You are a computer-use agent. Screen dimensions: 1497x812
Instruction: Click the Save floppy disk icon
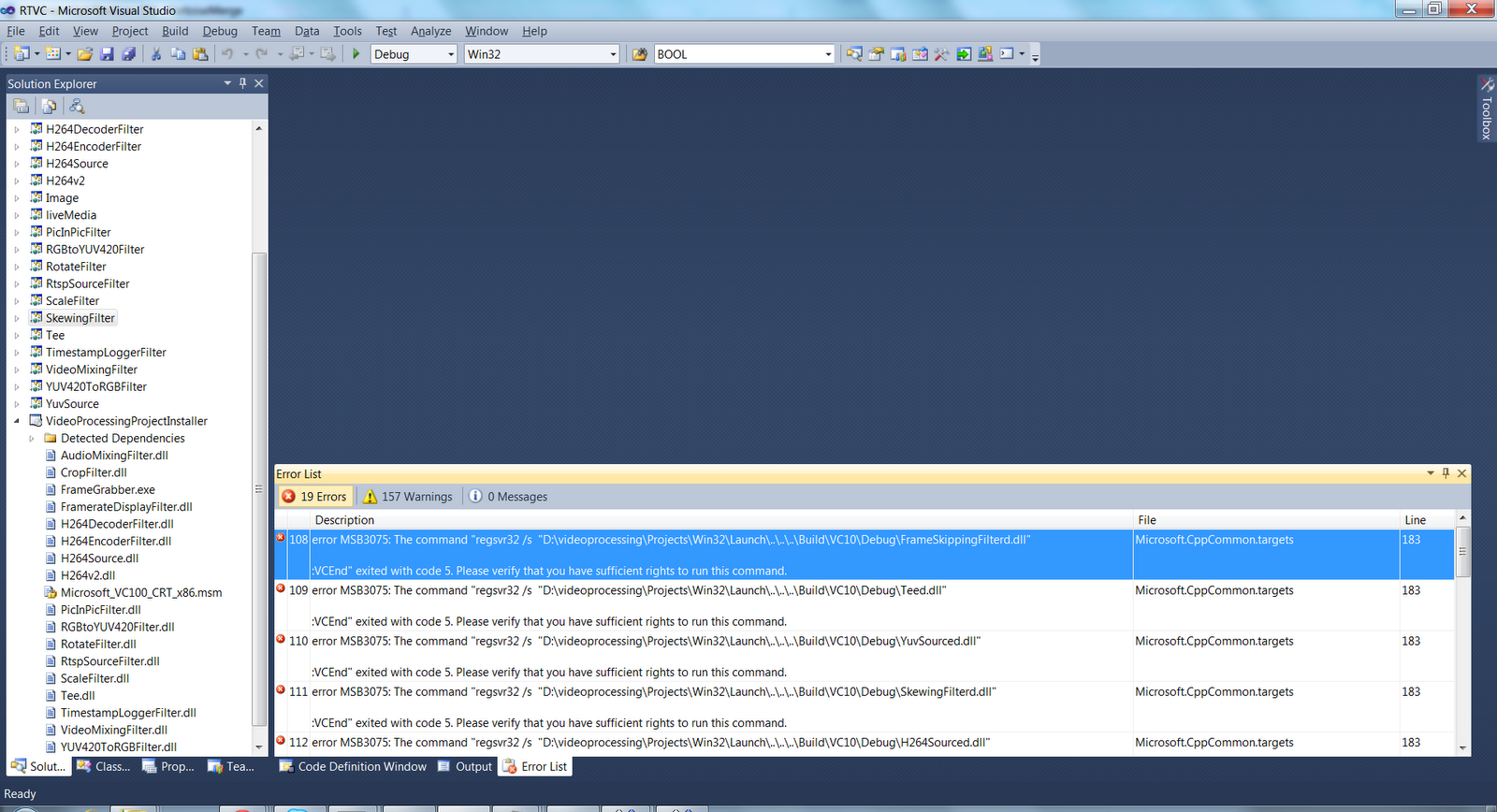107,54
